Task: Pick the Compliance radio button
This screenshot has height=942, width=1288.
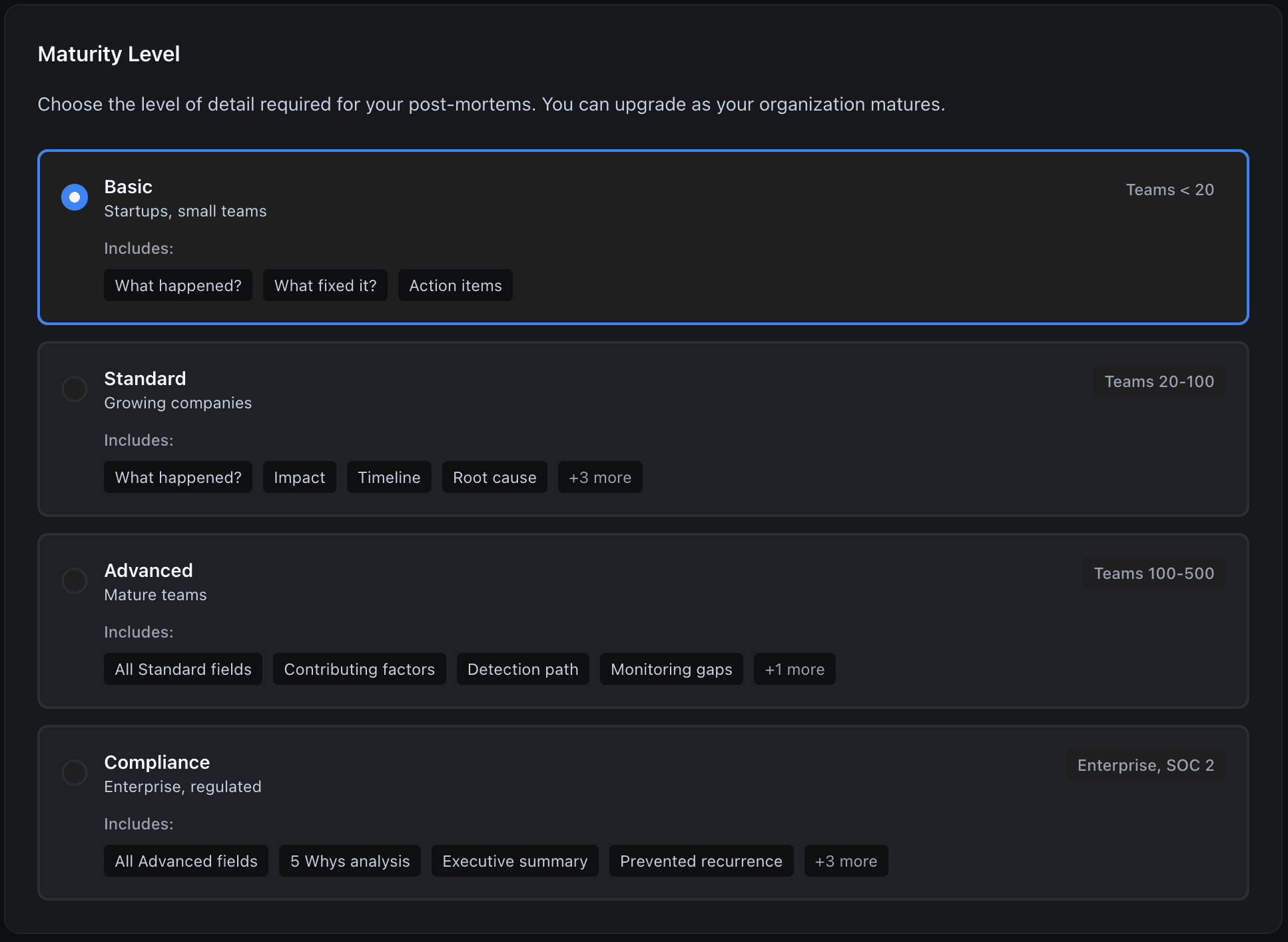Action: point(75,773)
